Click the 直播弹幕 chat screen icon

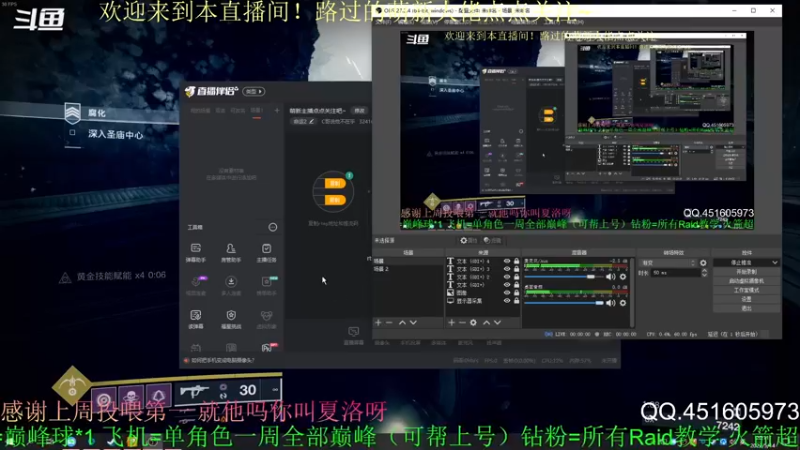point(353,332)
